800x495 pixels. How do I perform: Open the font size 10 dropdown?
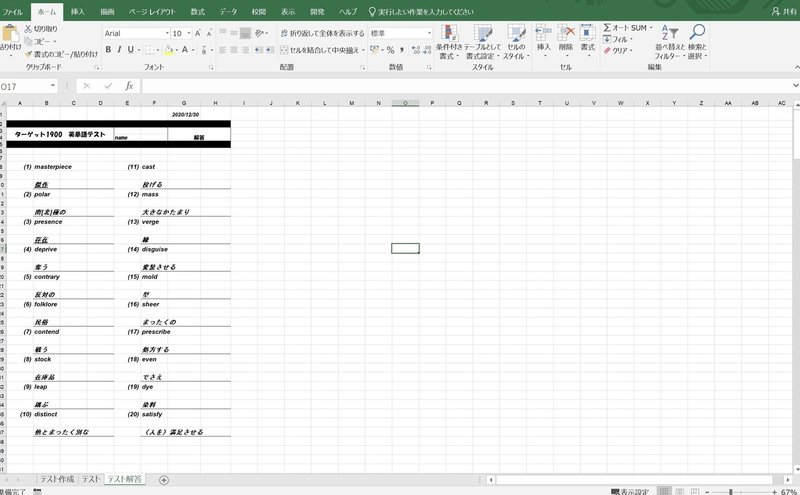189,33
